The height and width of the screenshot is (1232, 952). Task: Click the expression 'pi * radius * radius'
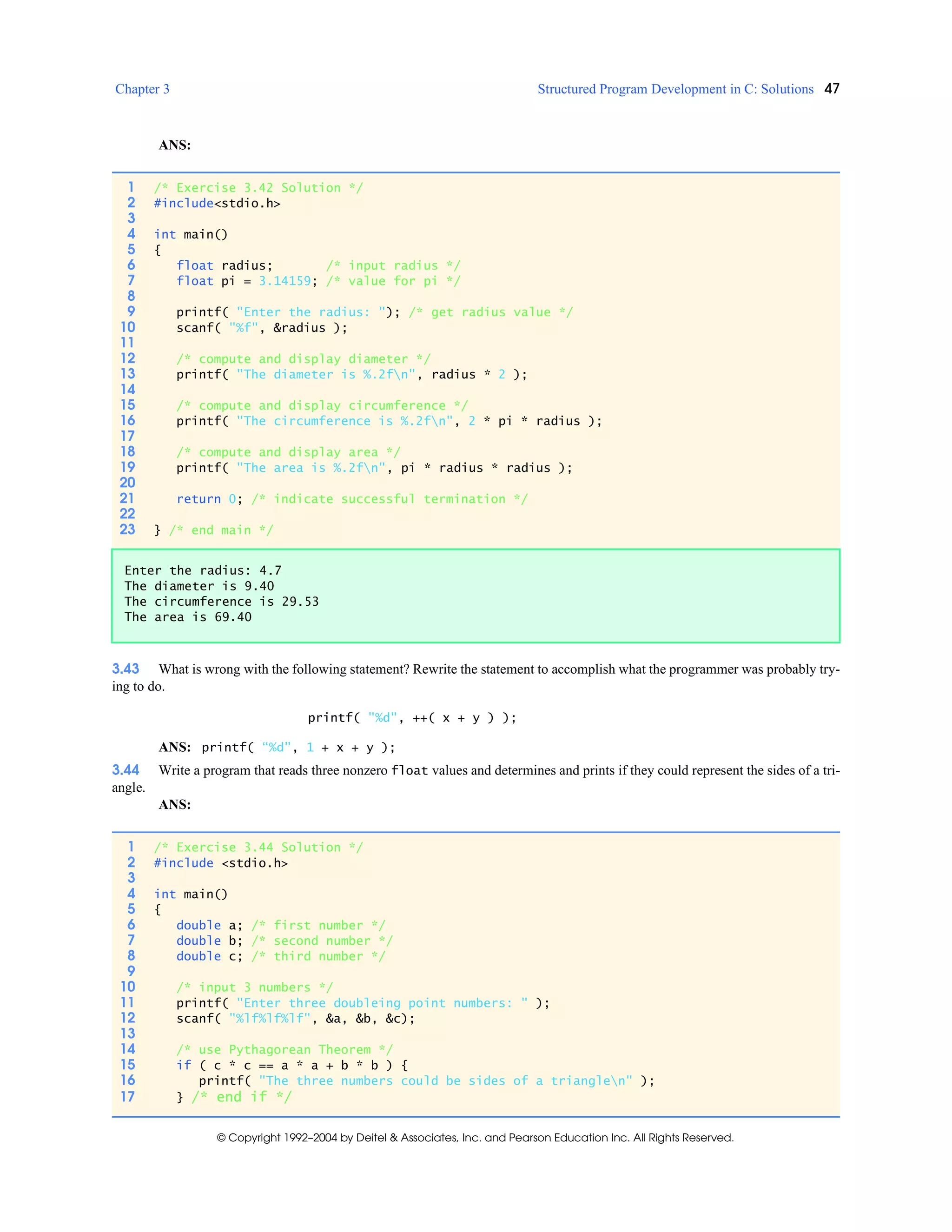[476, 468]
